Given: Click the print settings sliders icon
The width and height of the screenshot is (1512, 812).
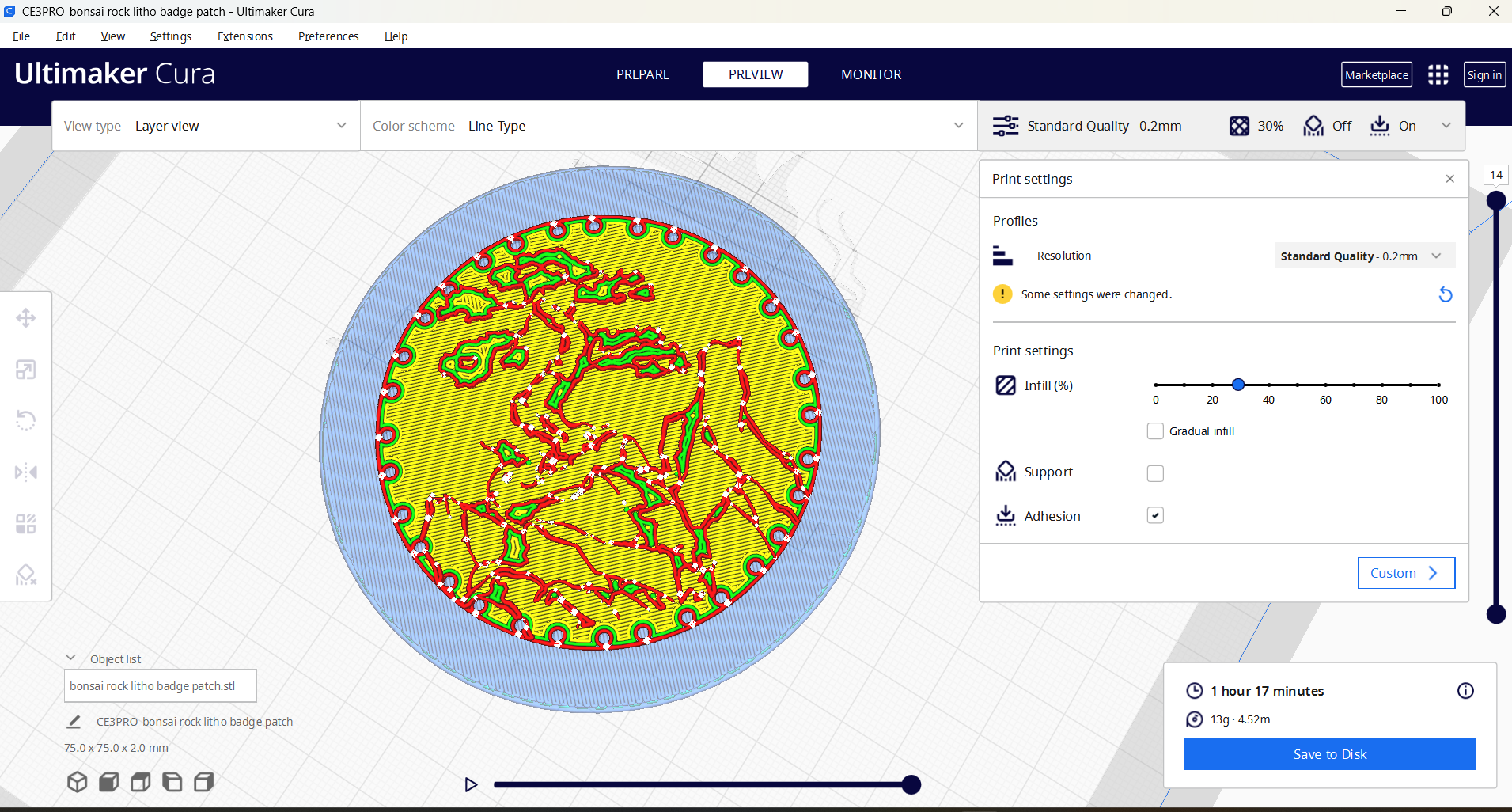Looking at the screenshot, I should tap(1006, 126).
